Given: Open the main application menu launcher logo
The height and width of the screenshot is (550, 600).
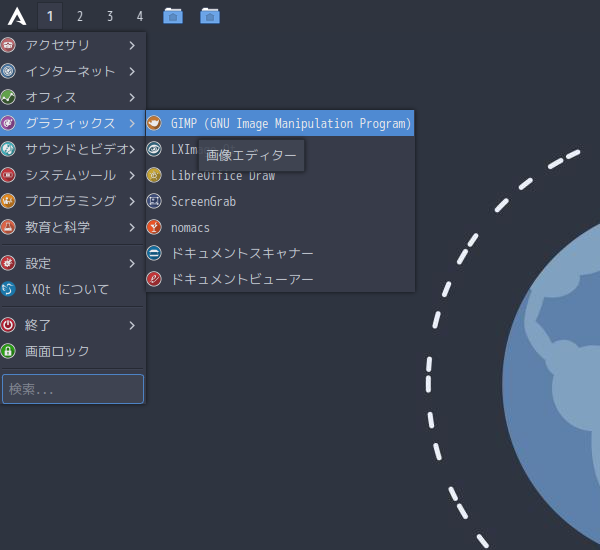Looking at the screenshot, I should point(17,16).
